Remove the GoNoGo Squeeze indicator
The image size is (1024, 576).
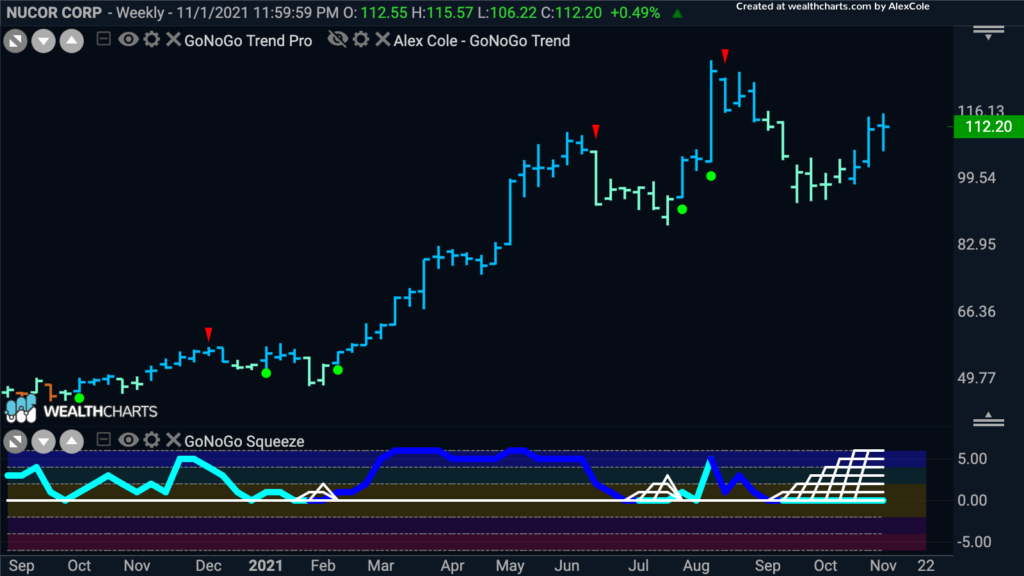(x=173, y=440)
